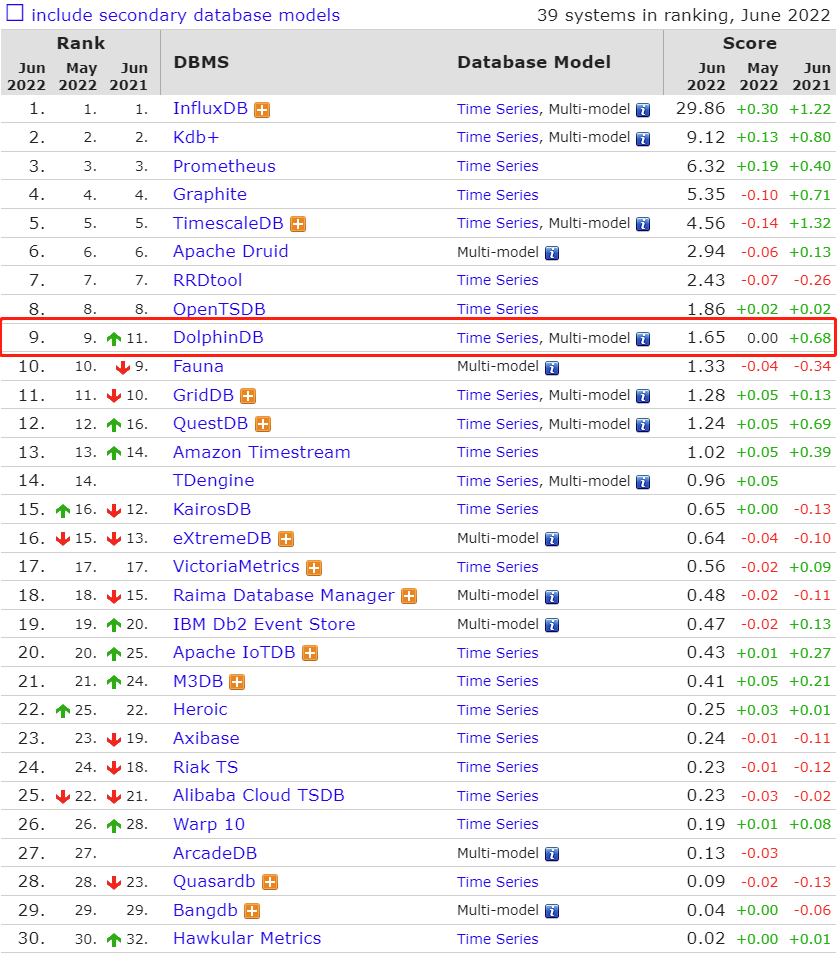Open the Prometheus link
This screenshot has height=953, width=838.
pos(224,166)
